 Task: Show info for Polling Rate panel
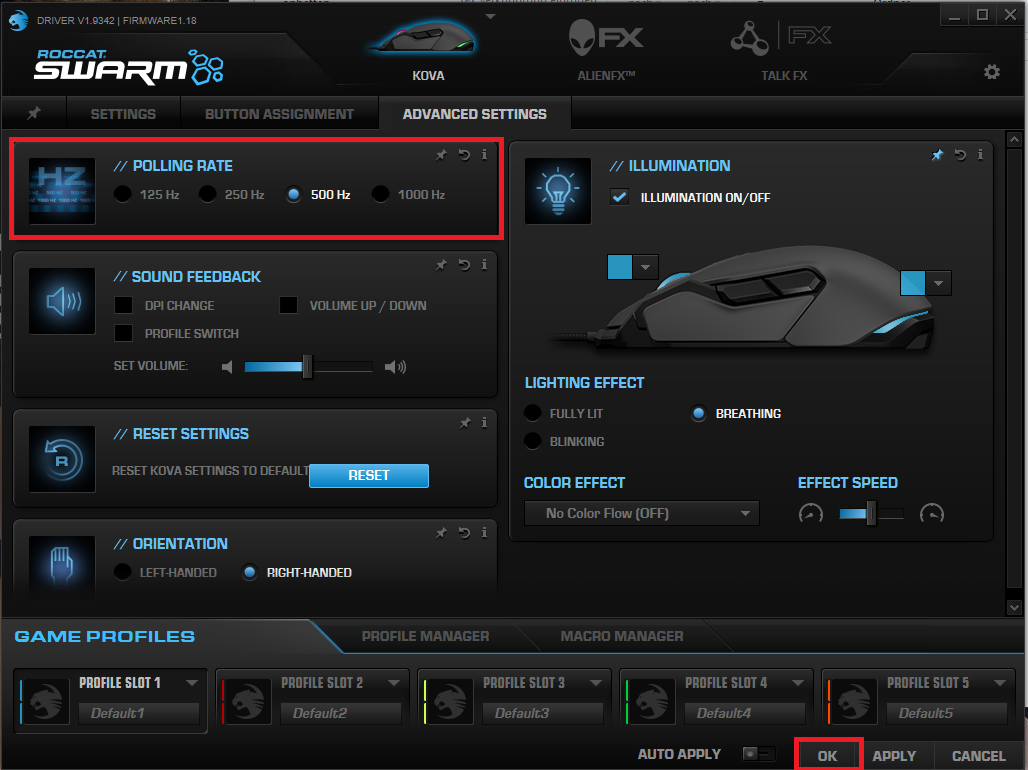coord(484,155)
